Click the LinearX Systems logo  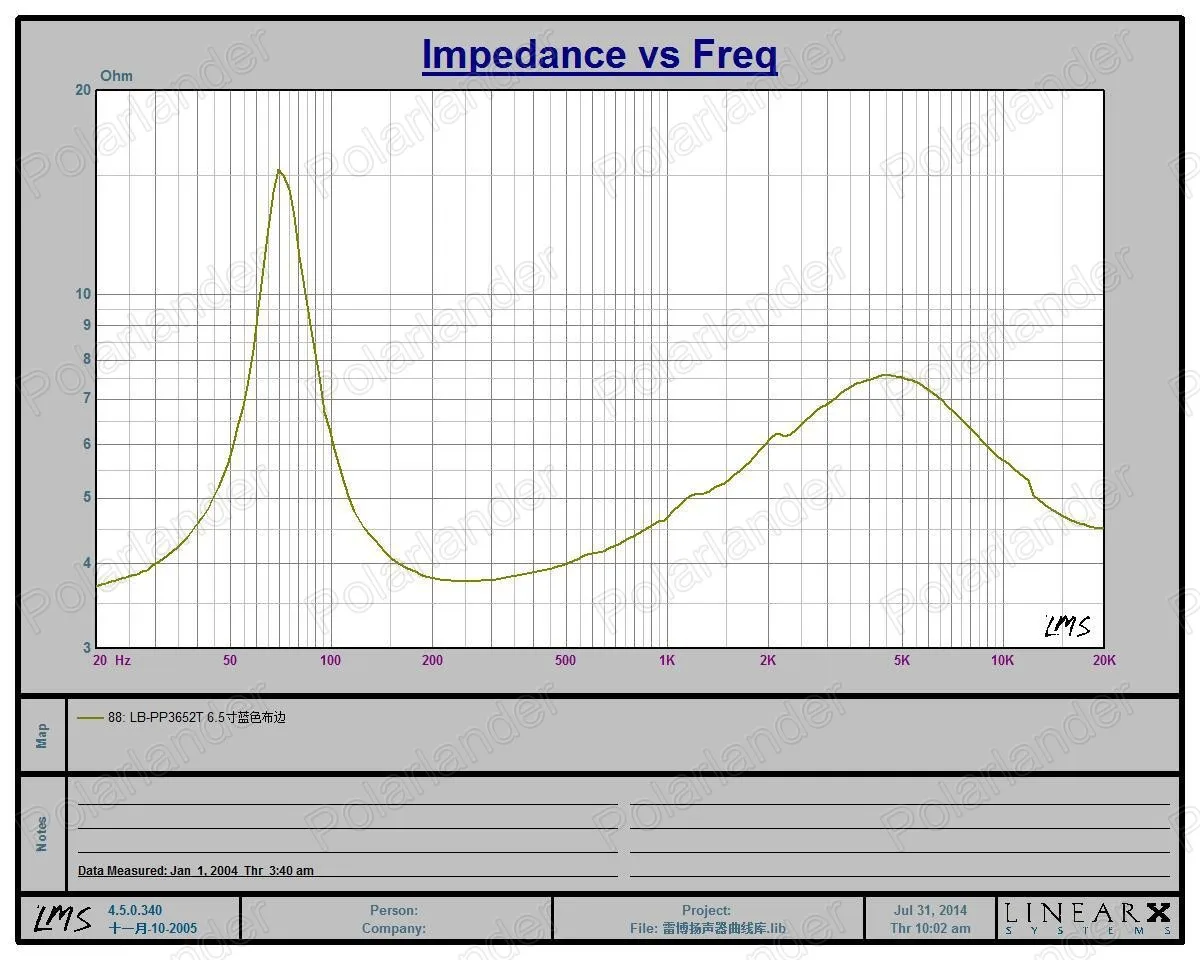coord(1087,918)
